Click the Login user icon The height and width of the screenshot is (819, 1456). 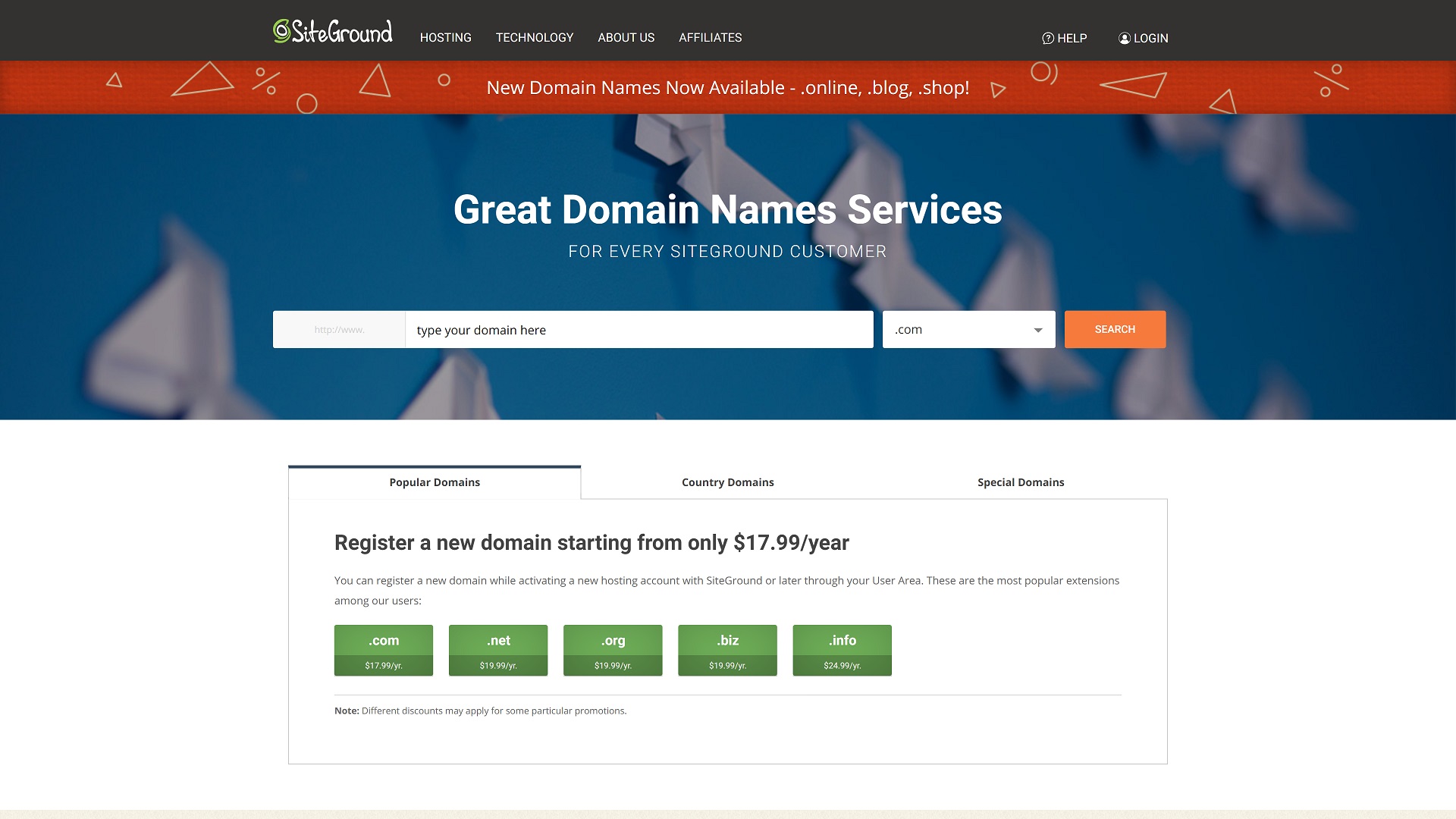pos(1125,38)
